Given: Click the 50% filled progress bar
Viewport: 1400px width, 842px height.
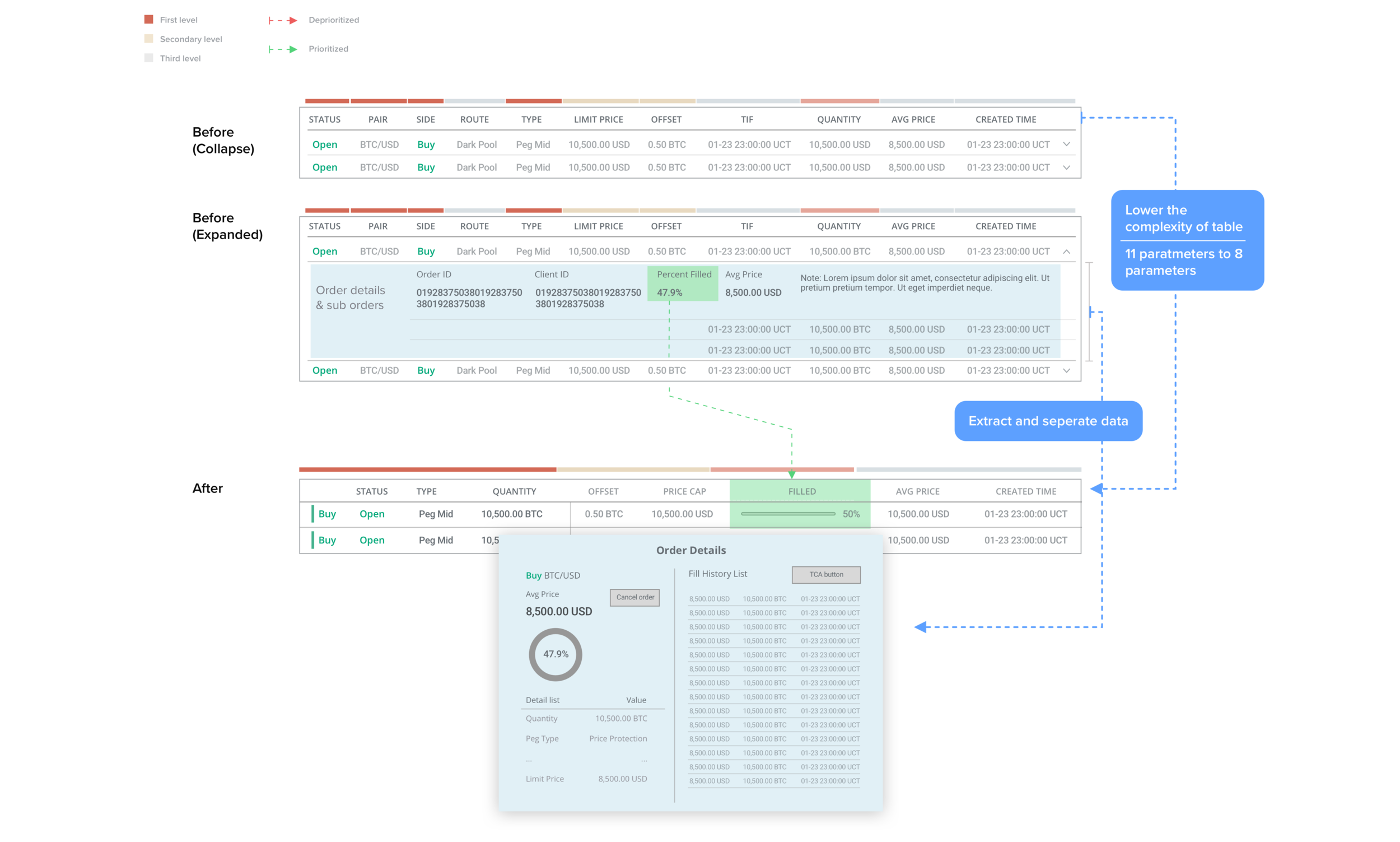Looking at the screenshot, I should click(787, 514).
